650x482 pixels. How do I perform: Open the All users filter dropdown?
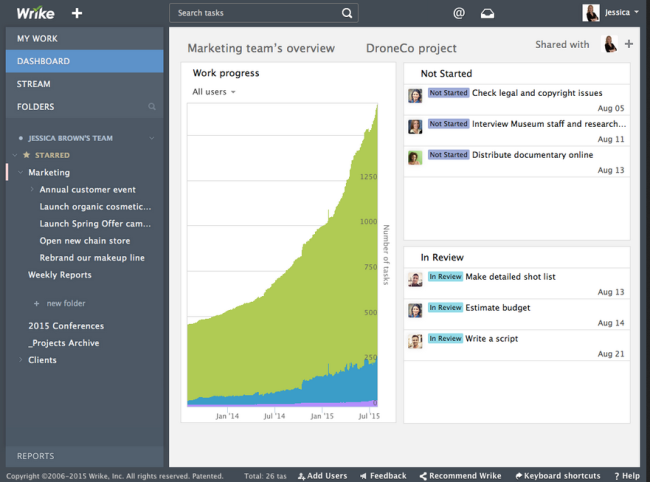(214, 92)
